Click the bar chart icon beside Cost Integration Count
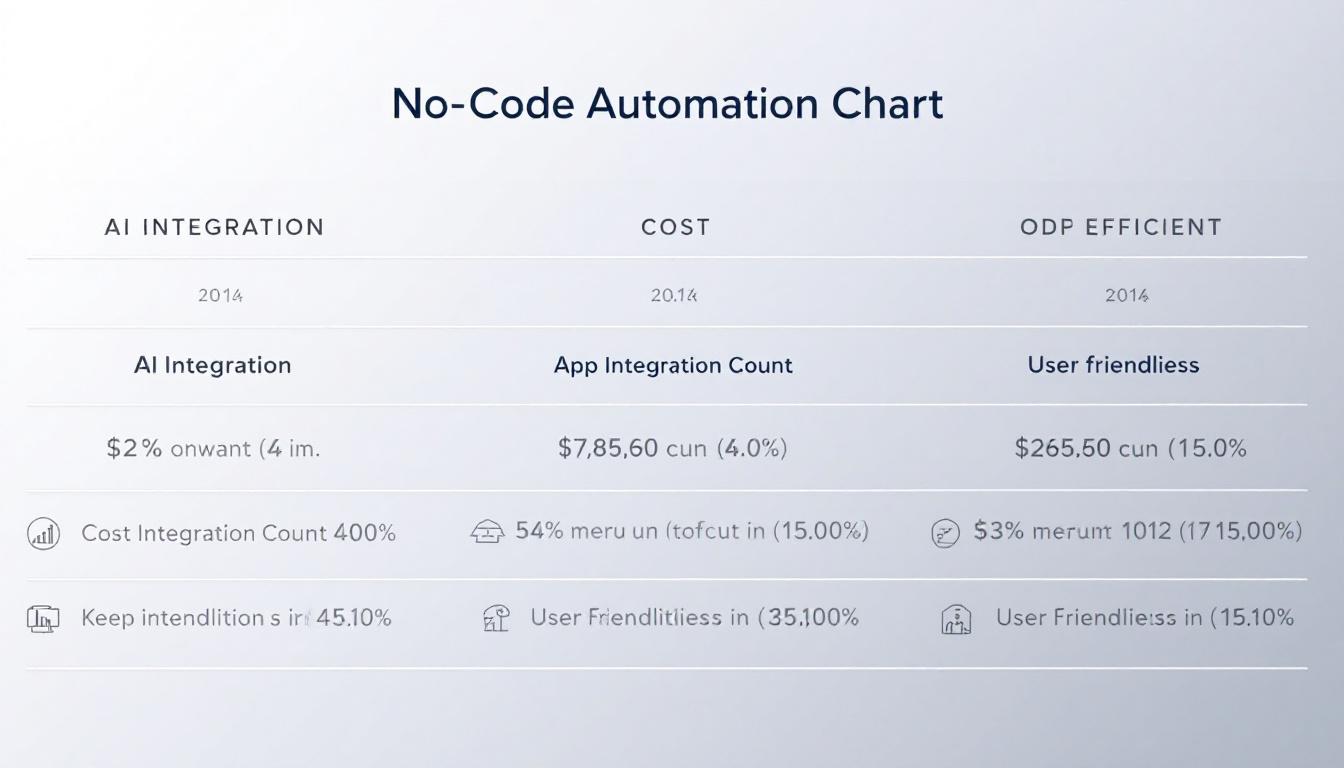Viewport: 1344px width, 768px height. pyautogui.click(x=43, y=534)
